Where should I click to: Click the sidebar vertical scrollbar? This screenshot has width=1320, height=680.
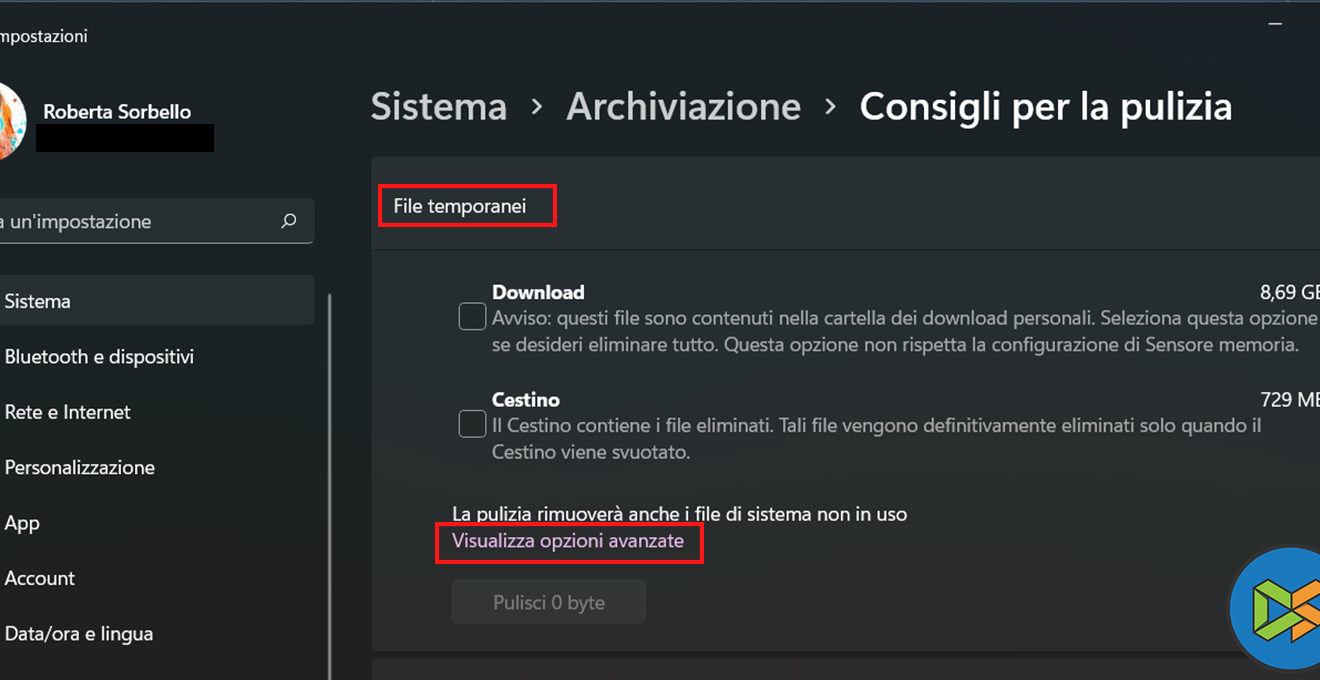[x=329, y=480]
